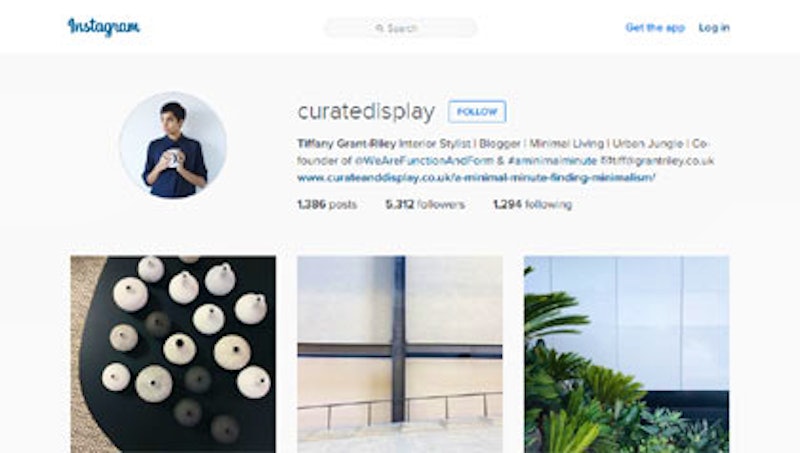The image size is (800, 453).
Task: Open the window cross frame photo
Action: 400,354
